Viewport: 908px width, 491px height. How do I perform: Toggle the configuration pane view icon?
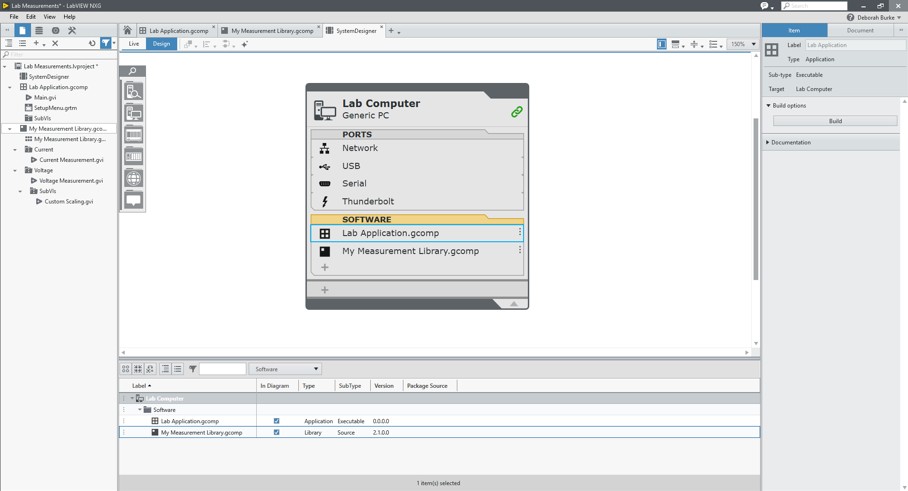click(661, 44)
